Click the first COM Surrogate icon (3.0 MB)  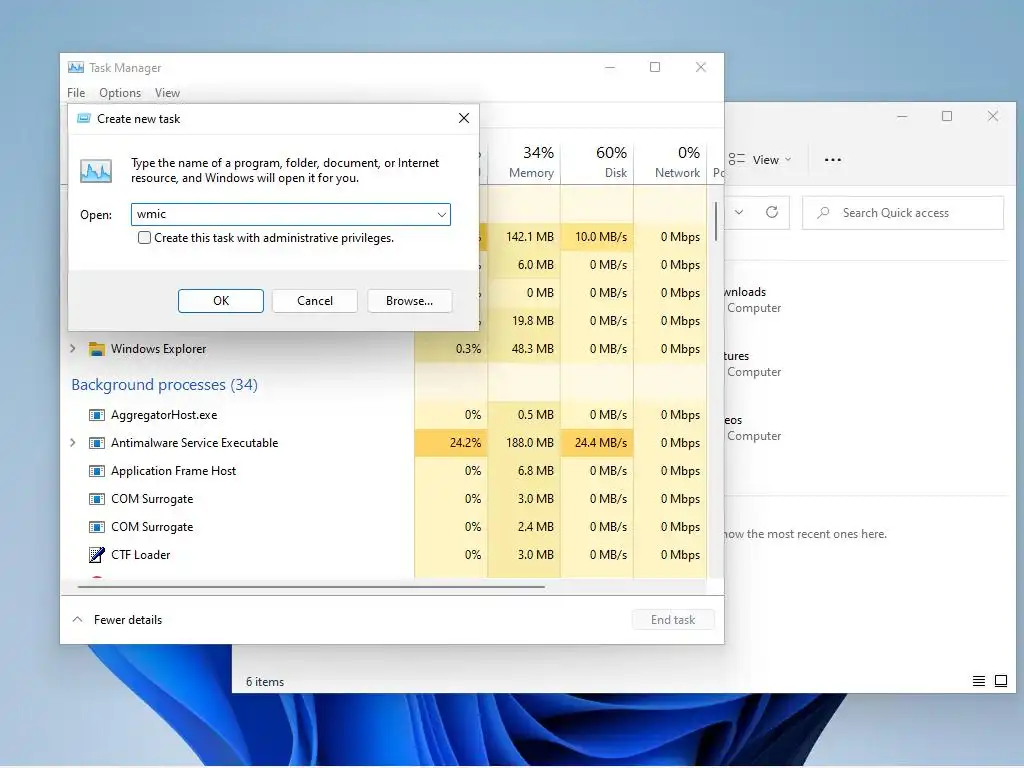click(x=97, y=499)
